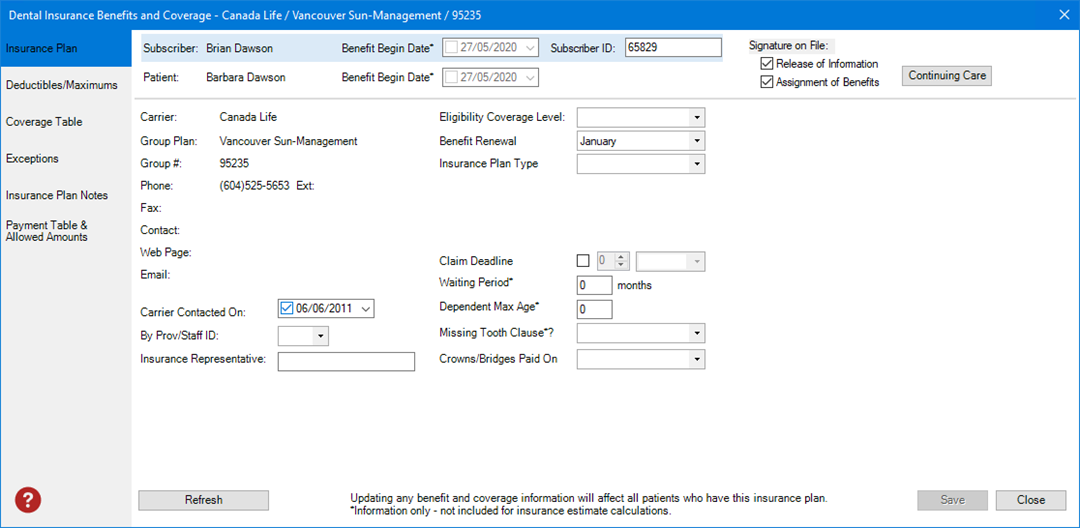Open the Coverage Table tab
The height and width of the screenshot is (528, 1080).
click(x=44, y=122)
